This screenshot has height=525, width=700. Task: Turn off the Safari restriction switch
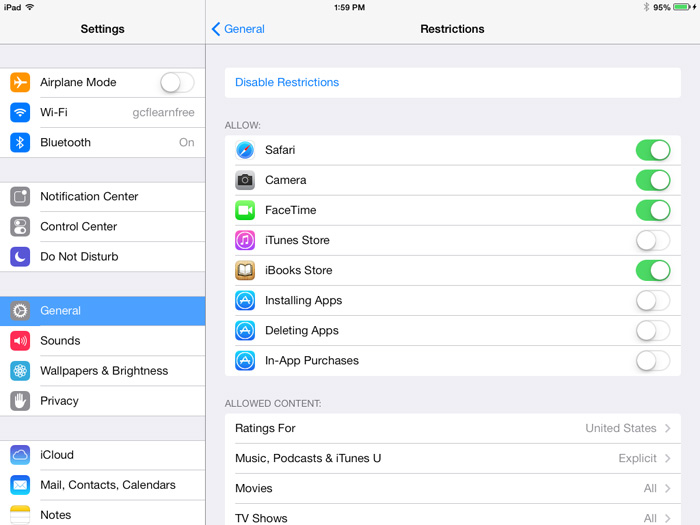(x=653, y=150)
